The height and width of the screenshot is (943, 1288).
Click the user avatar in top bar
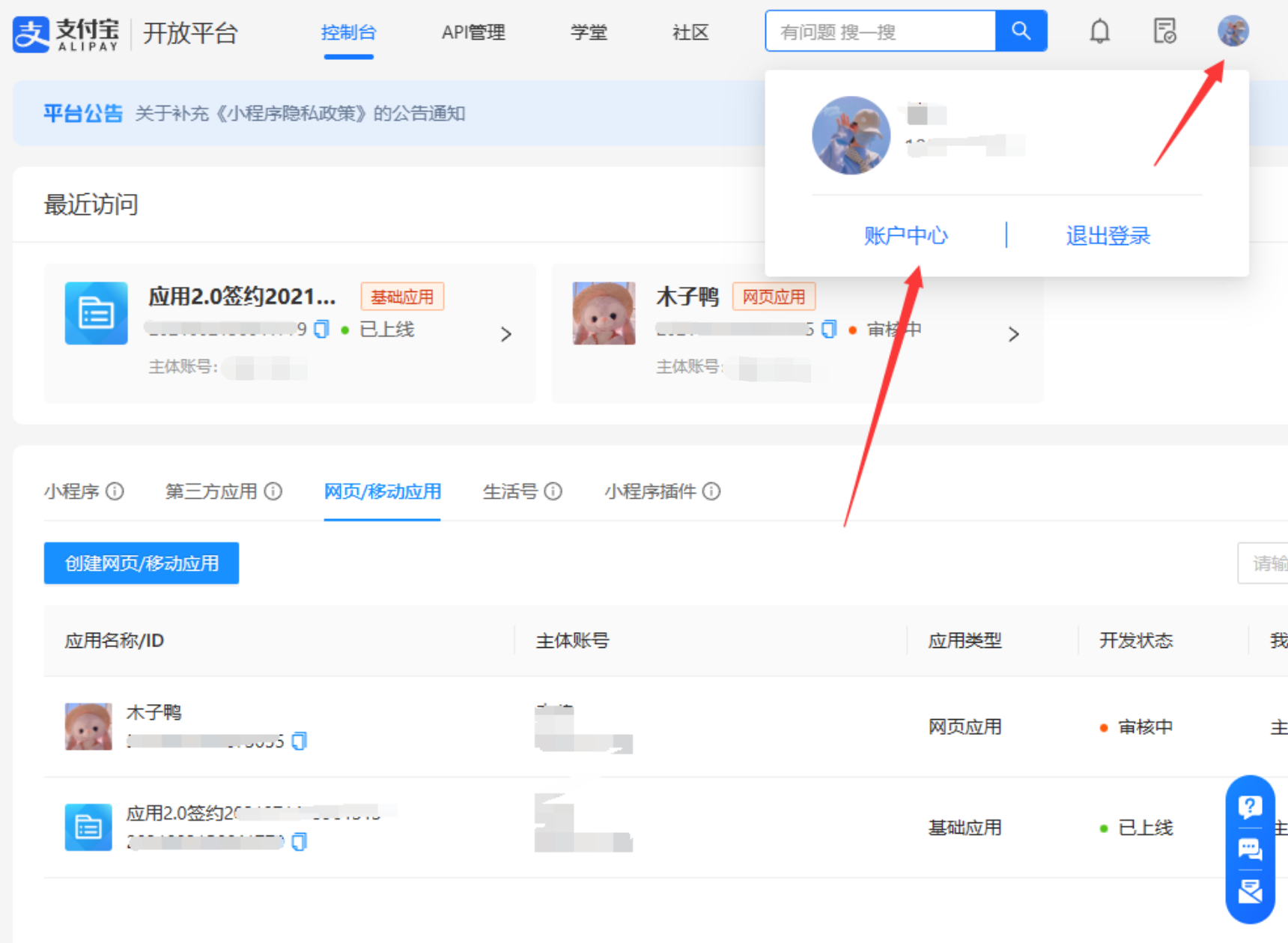tap(1233, 31)
